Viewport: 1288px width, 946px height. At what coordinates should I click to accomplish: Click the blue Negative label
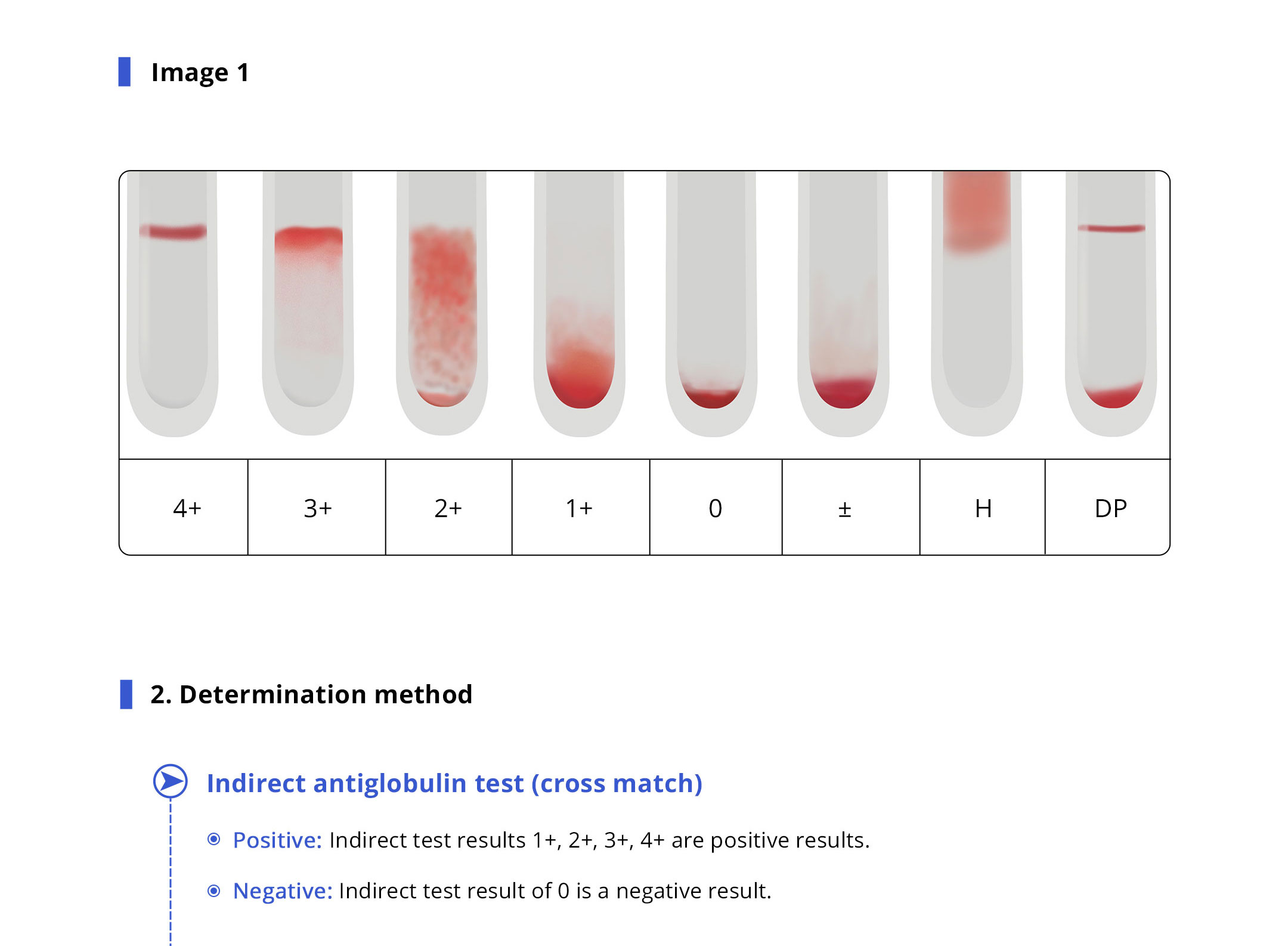282,891
